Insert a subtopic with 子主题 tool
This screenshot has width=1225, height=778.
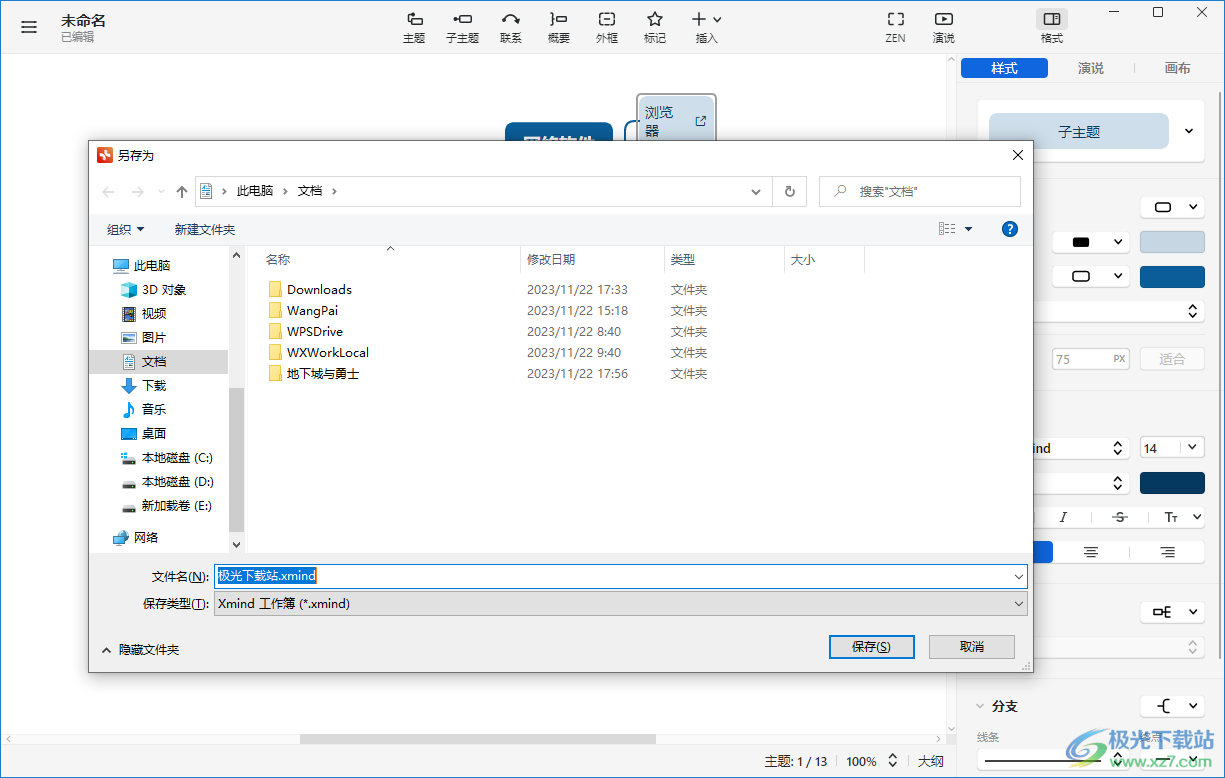point(462,27)
